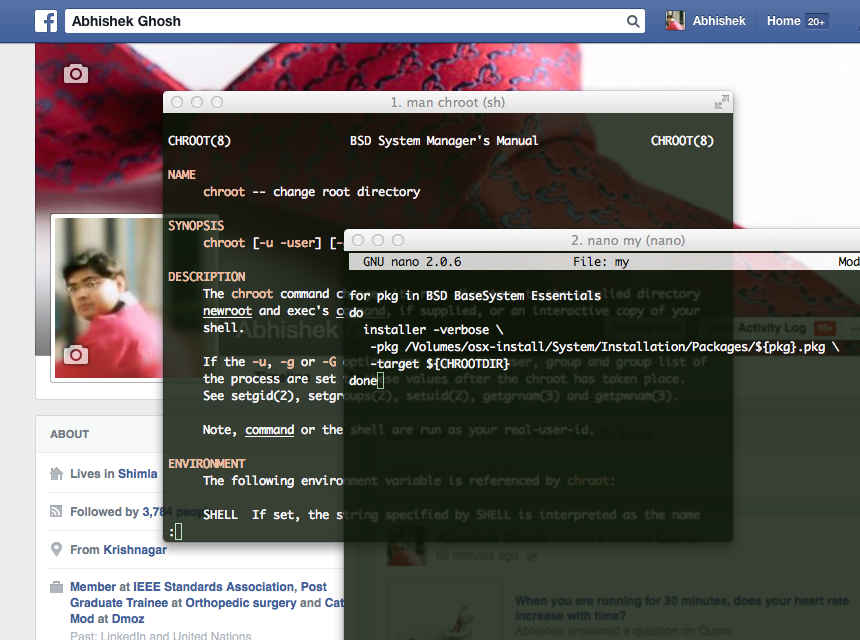
Task: Click the profile picture camera icon
Action: [76, 355]
